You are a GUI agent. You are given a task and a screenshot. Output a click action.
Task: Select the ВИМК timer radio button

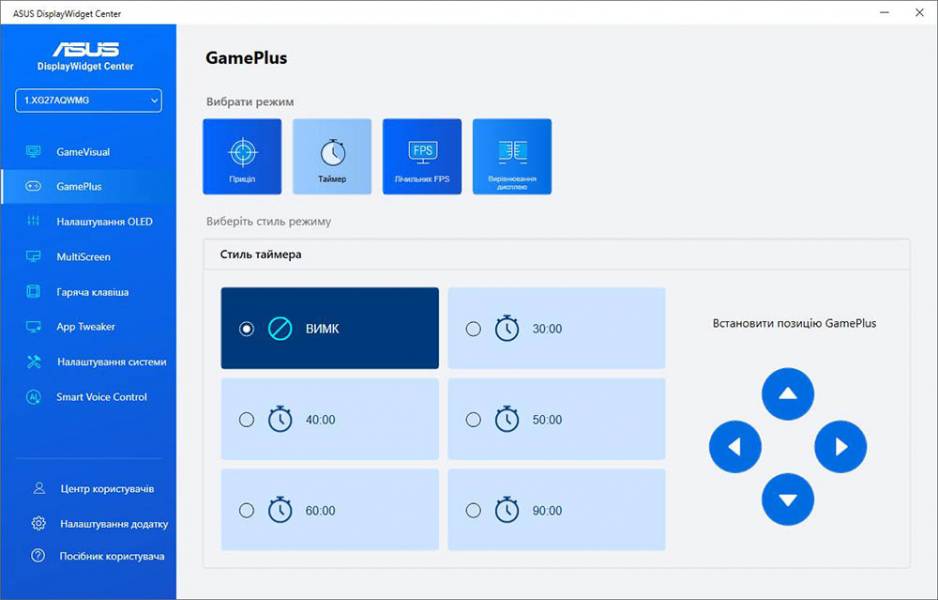(247, 329)
